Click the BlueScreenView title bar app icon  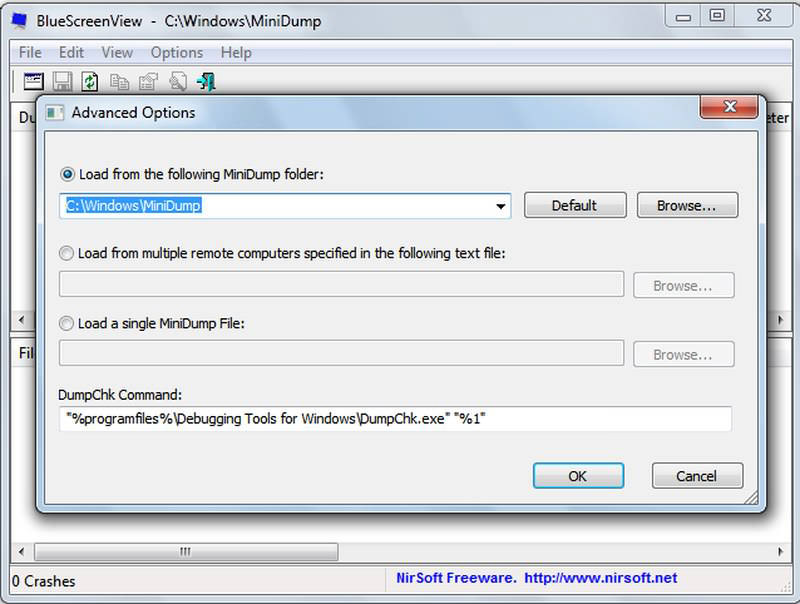pyautogui.click(x=20, y=20)
